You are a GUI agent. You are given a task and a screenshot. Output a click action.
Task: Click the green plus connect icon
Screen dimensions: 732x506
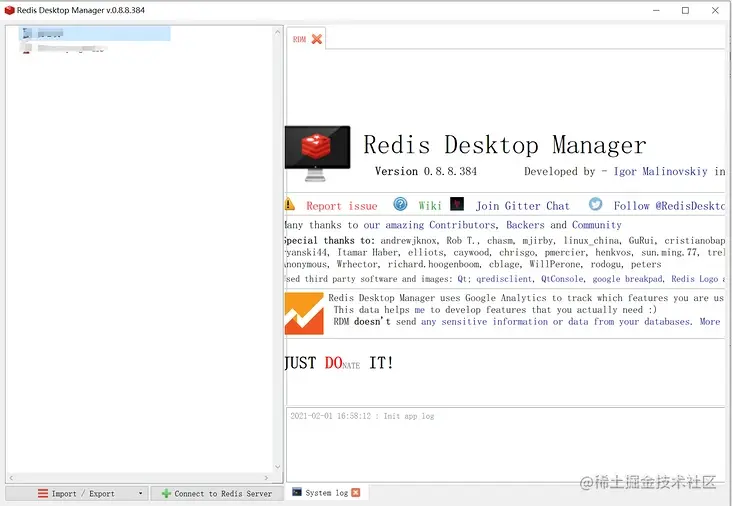[x=166, y=493]
